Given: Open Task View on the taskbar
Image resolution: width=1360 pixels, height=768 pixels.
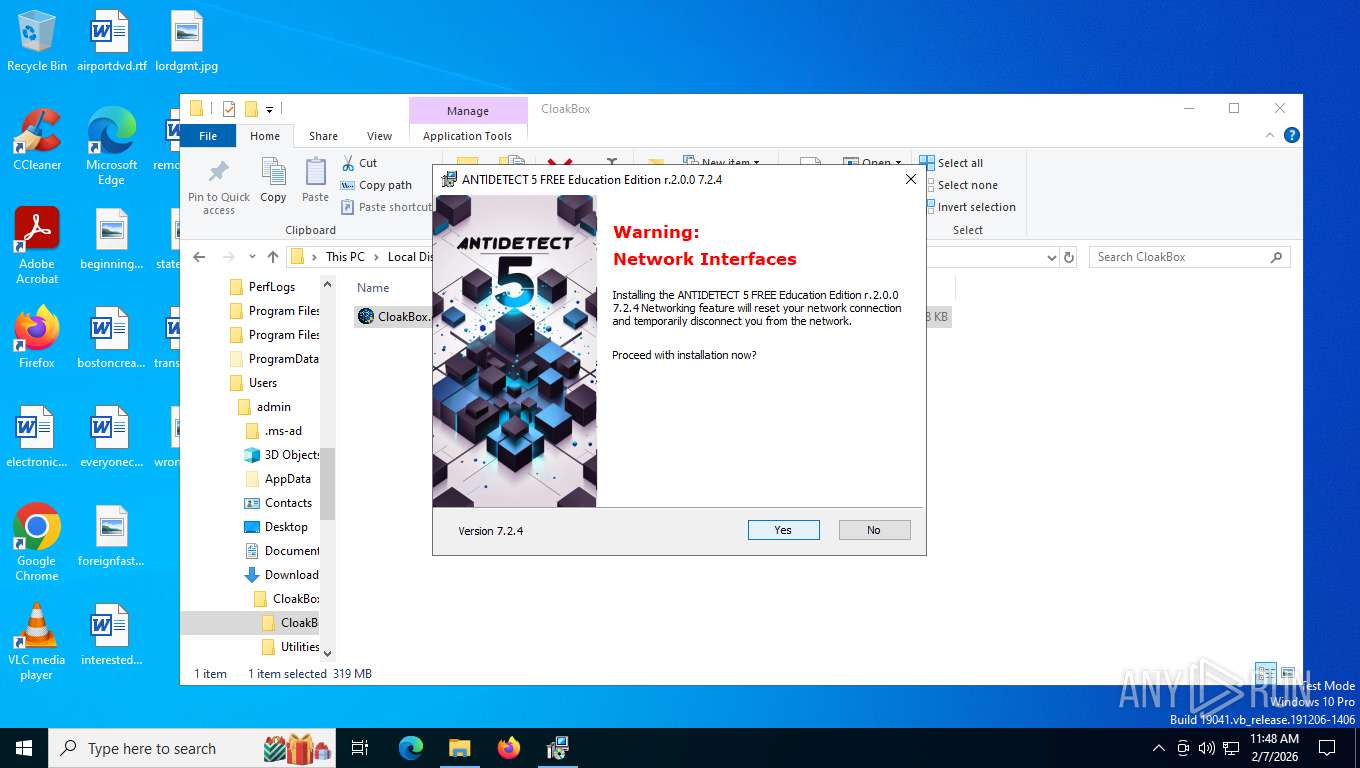Looking at the screenshot, I should click(361, 748).
